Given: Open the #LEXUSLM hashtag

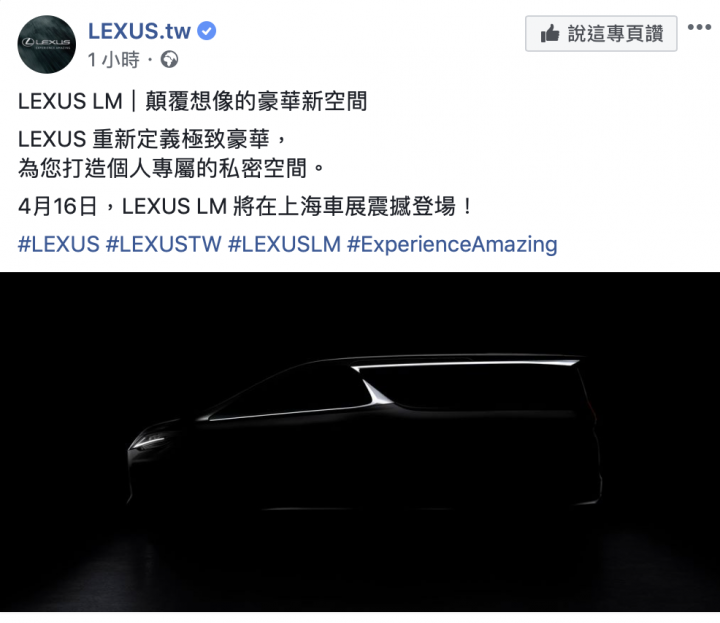Looking at the screenshot, I should [284, 244].
